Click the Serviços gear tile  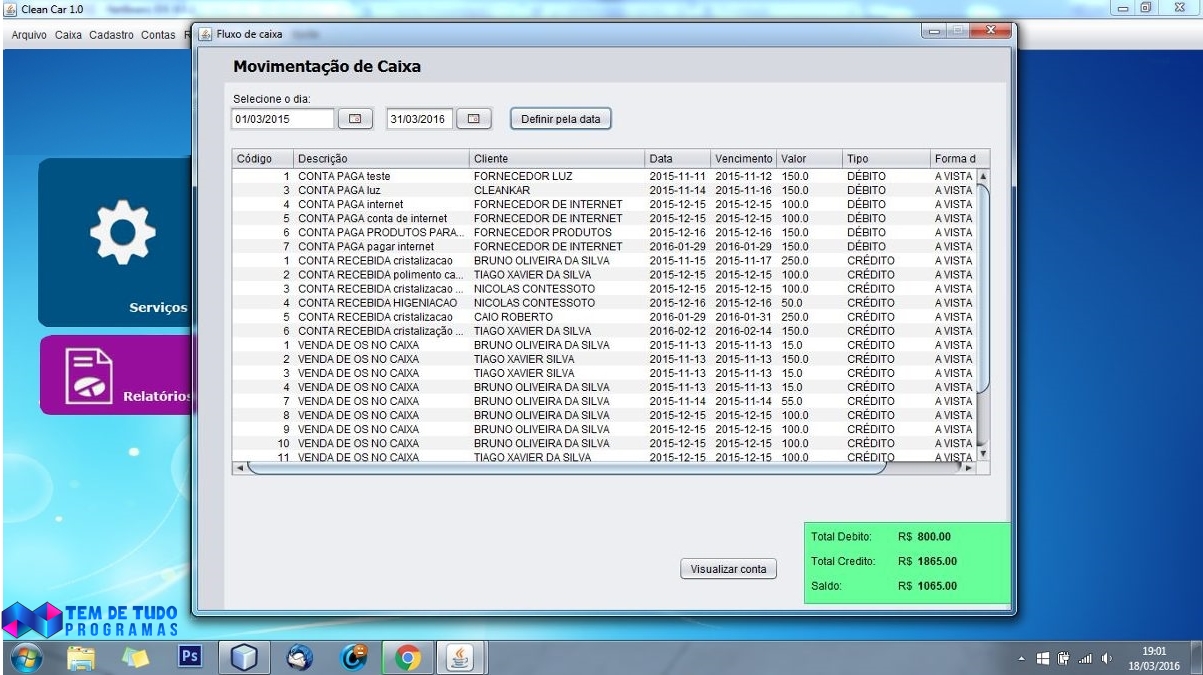pyautogui.click(x=115, y=241)
